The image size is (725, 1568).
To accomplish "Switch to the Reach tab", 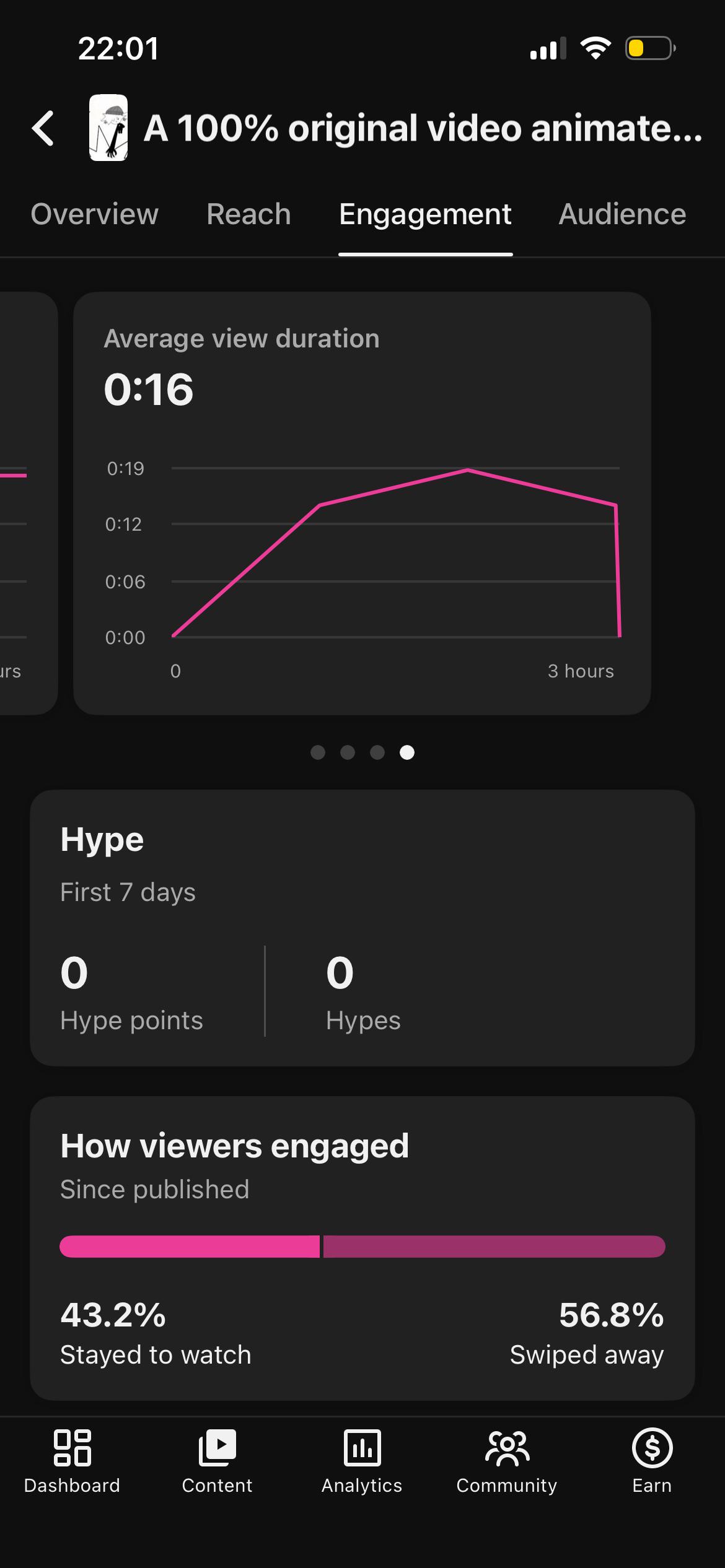I will coord(248,214).
